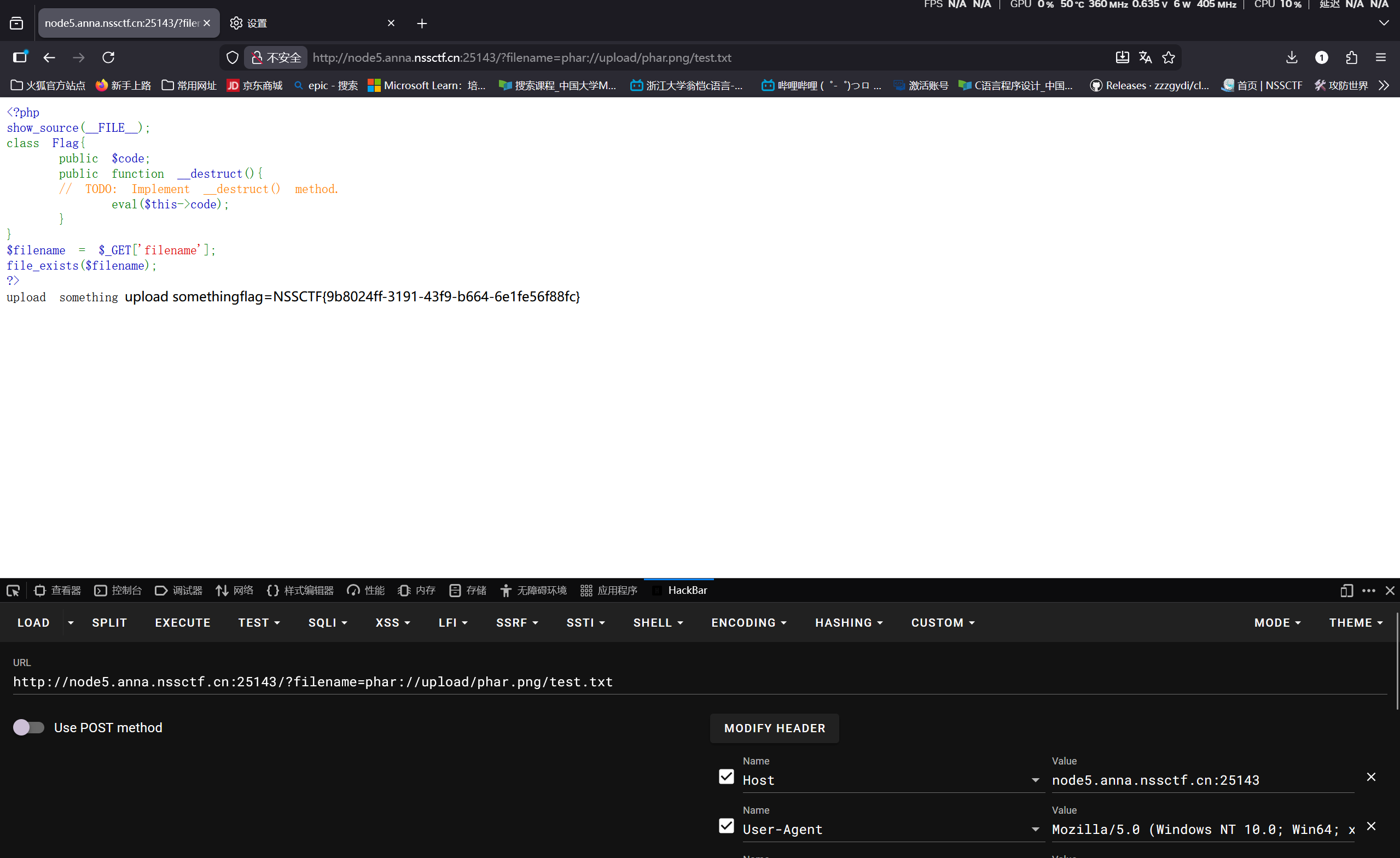Bookmark this page with the star
This screenshot has width=1400, height=858.
click(1168, 57)
